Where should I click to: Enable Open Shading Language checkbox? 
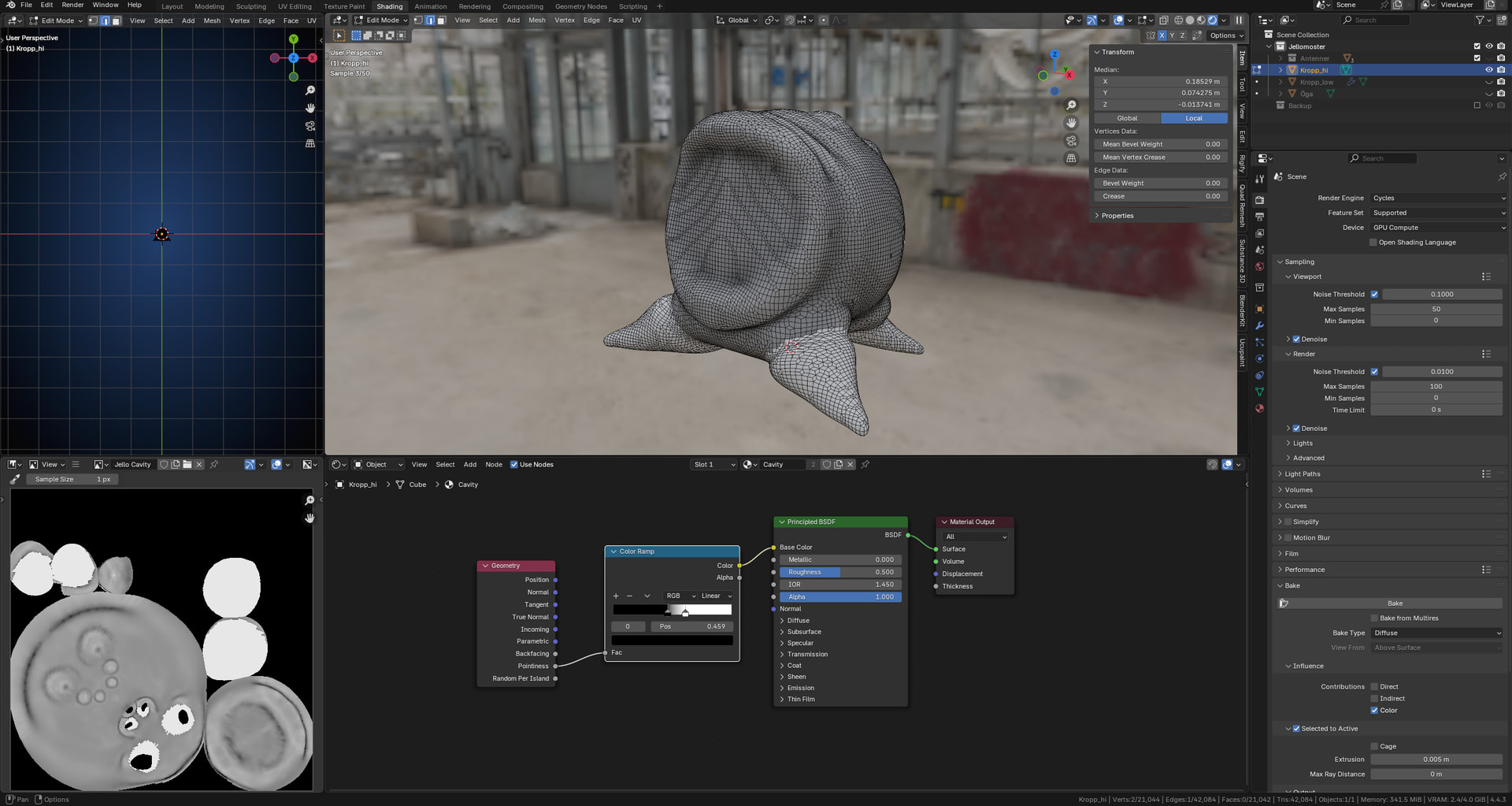pos(1373,243)
